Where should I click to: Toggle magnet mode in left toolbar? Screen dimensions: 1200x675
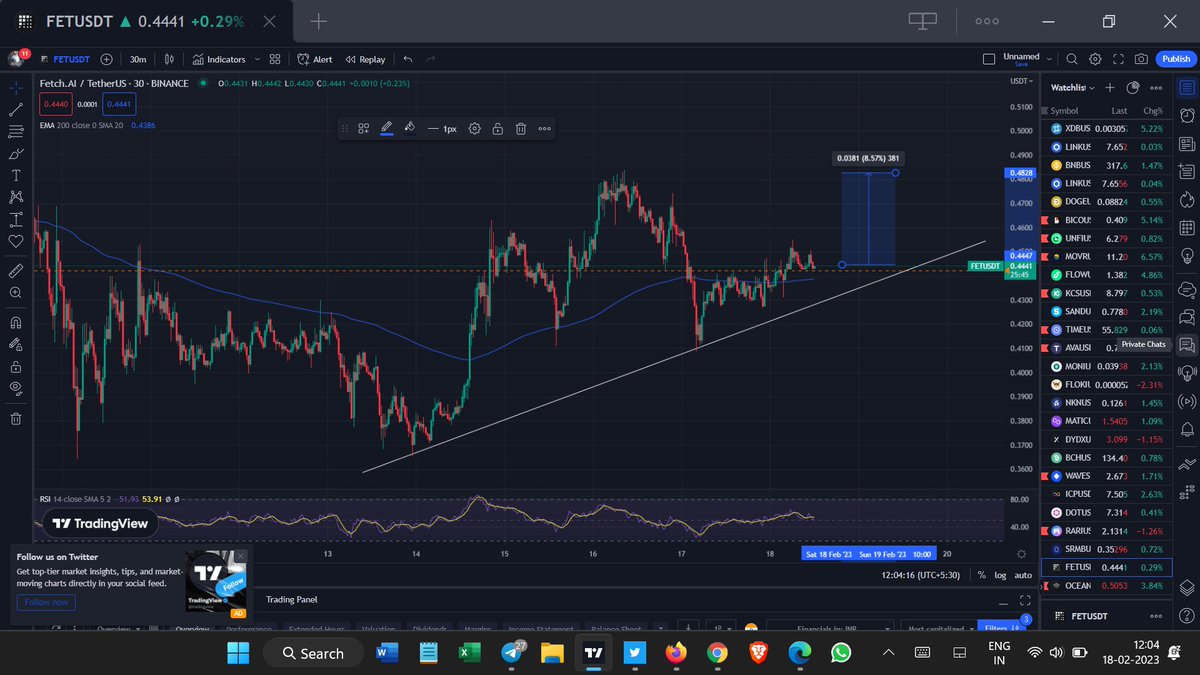16,322
